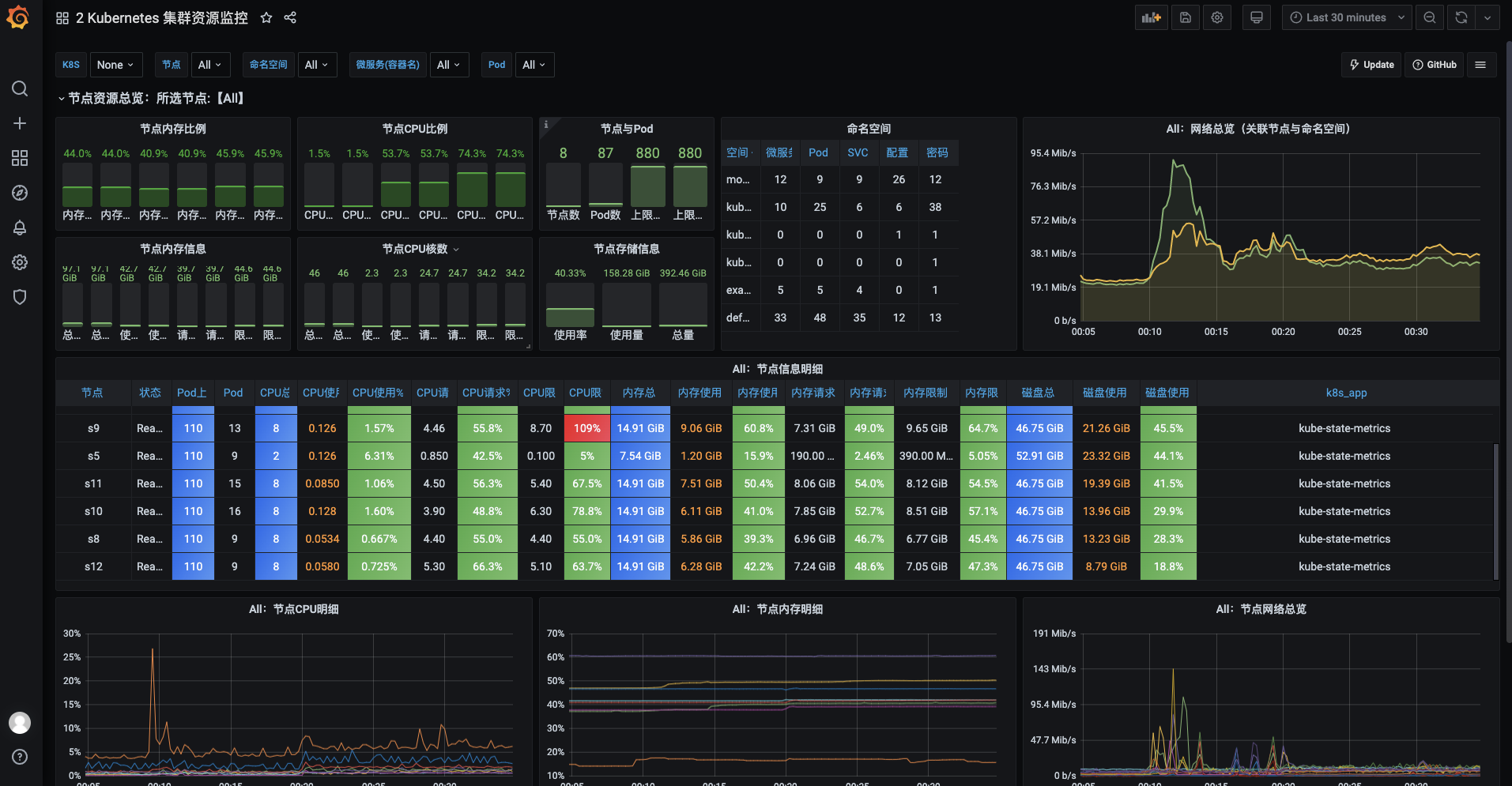Click the 8.79 GiB disk usage cell

(x=1106, y=566)
